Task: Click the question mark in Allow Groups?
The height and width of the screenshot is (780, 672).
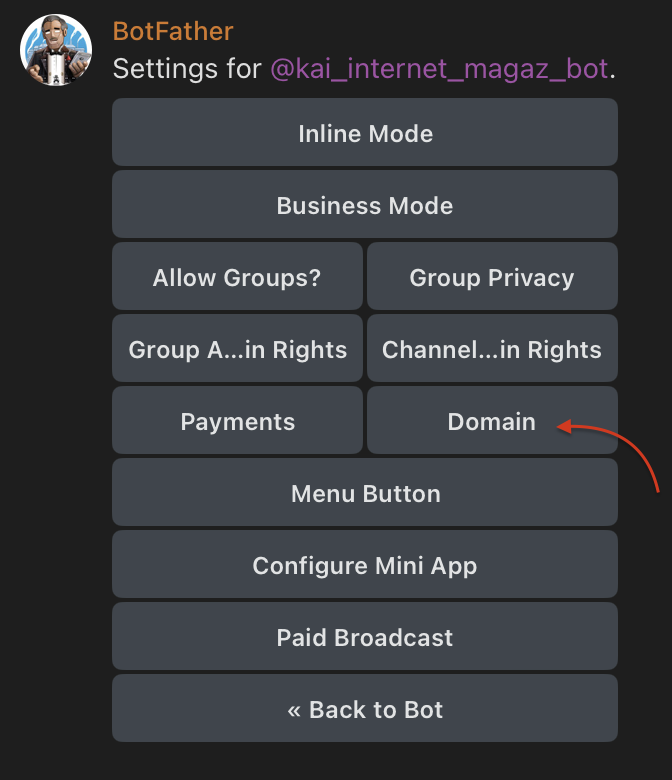Action: (x=315, y=277)
